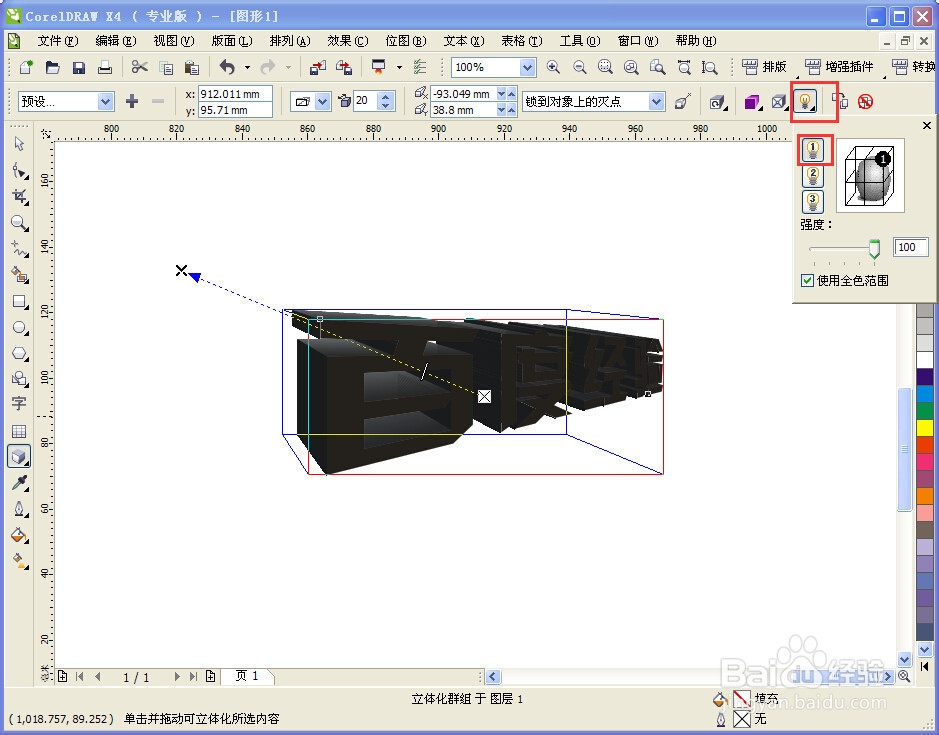Adjust the 强度 intensity slider handle

[874, 248]
